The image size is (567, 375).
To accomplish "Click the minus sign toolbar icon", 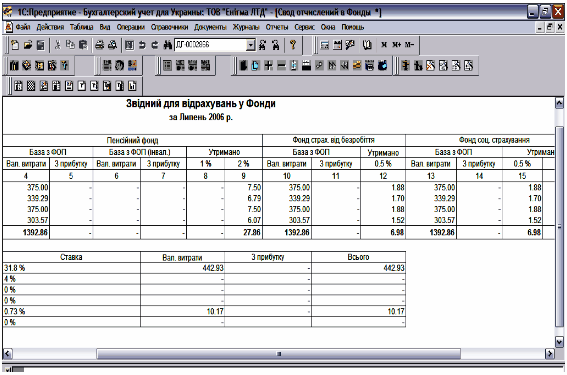I will 281,65.
